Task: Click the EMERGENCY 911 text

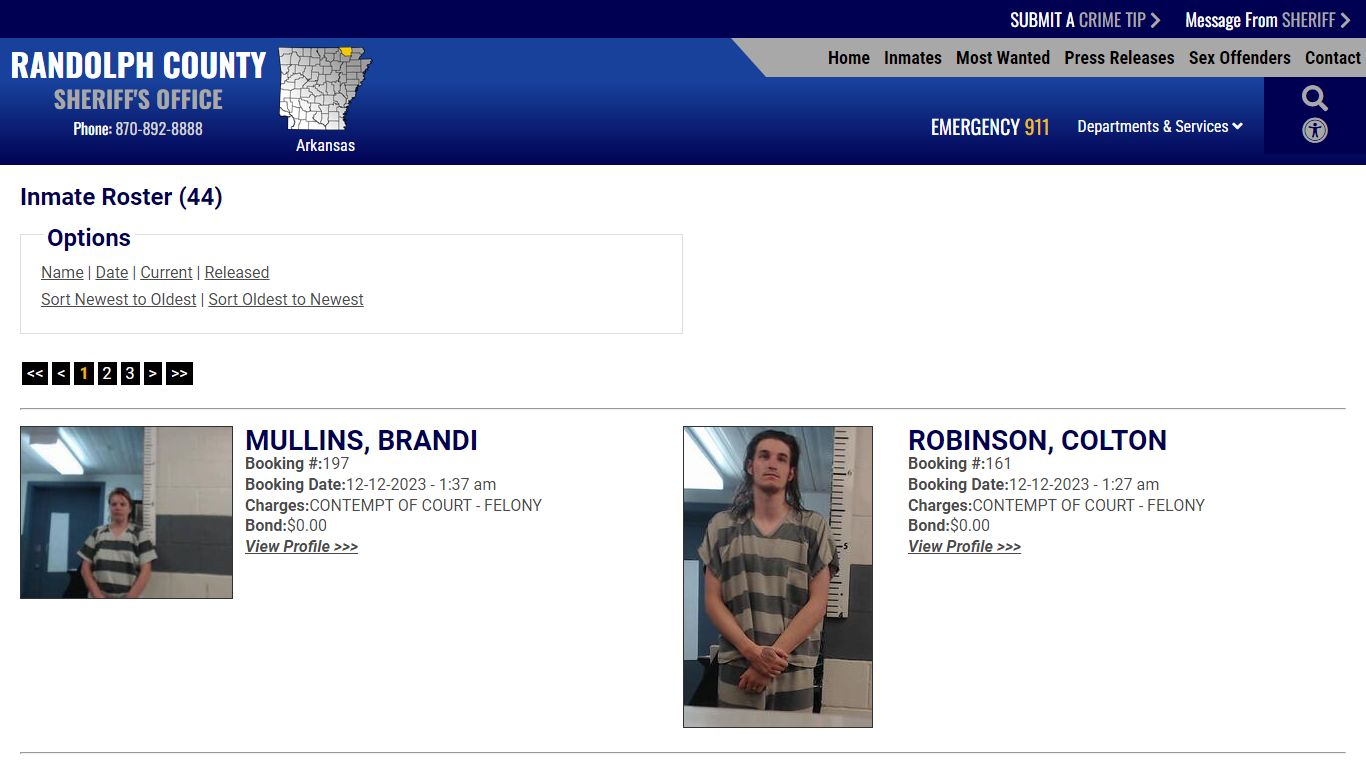Action: 990,127
